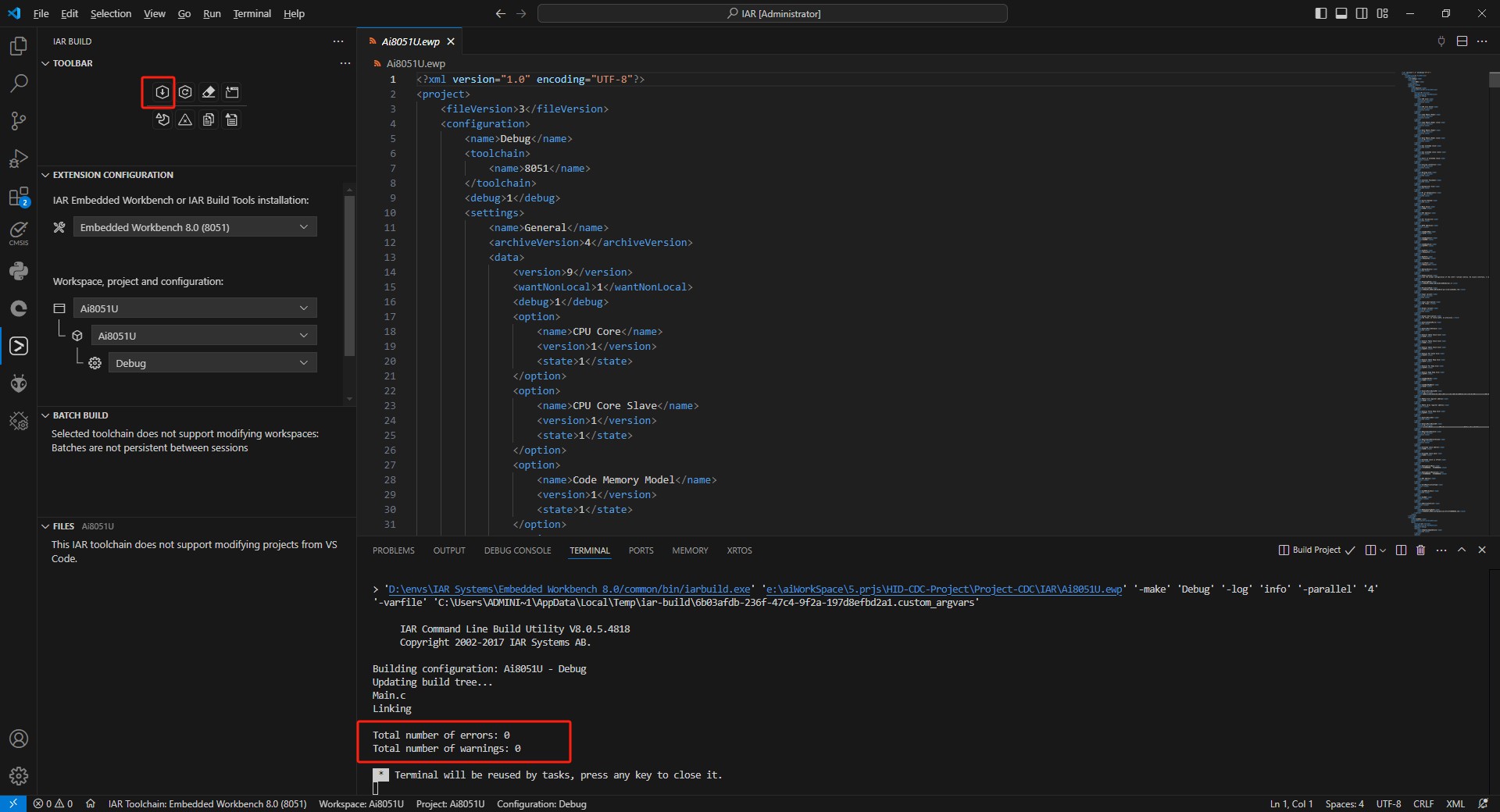Maximize the panel size chevron
Image resolution: width=1500 pixels, height=812 pixels.
(1462, 550)
